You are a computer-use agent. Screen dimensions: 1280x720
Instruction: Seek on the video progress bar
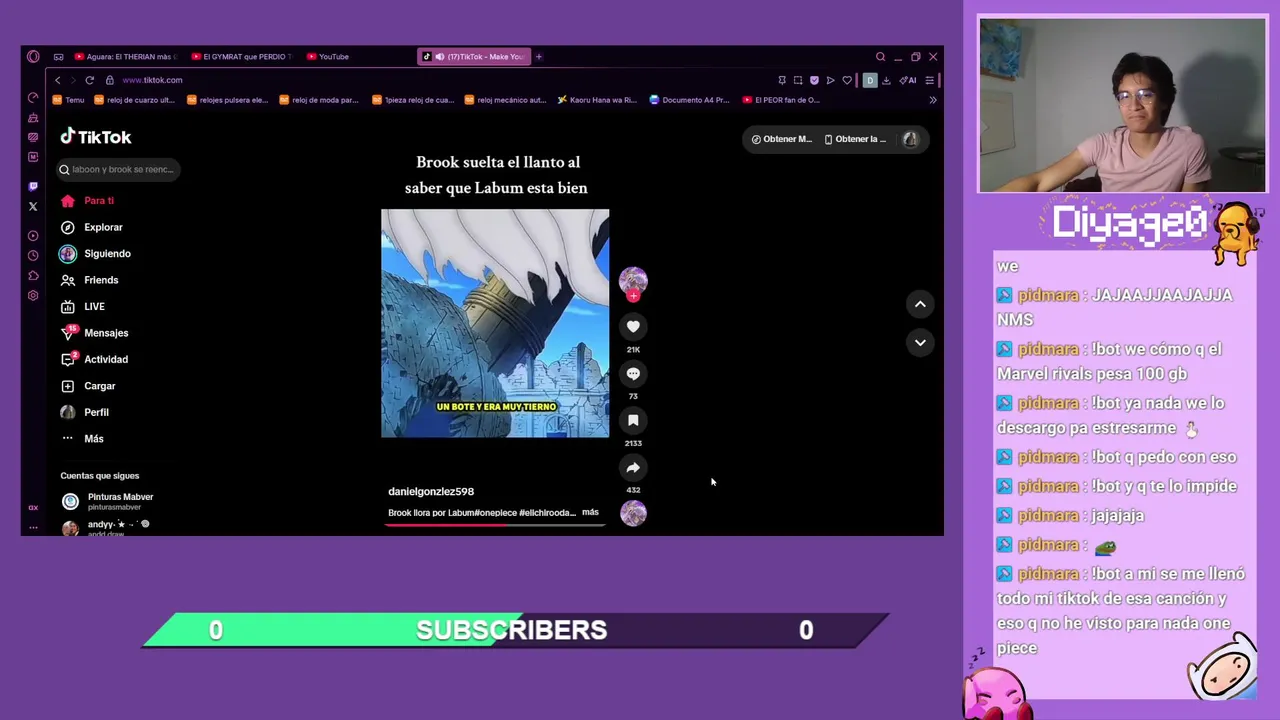click(x=495, y=524)
